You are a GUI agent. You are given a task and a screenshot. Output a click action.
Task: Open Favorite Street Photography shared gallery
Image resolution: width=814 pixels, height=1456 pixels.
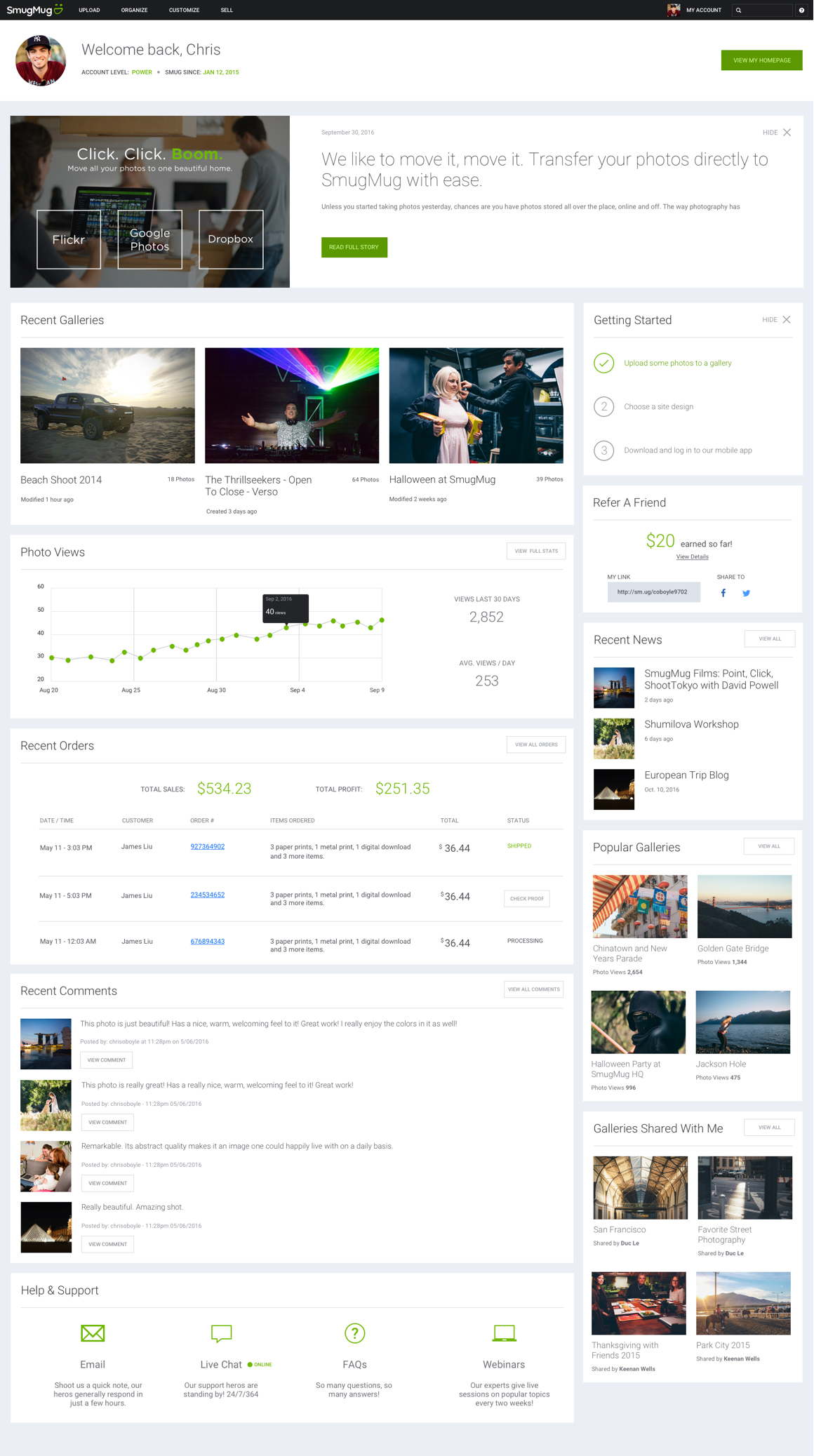(x=745, y=1187)
